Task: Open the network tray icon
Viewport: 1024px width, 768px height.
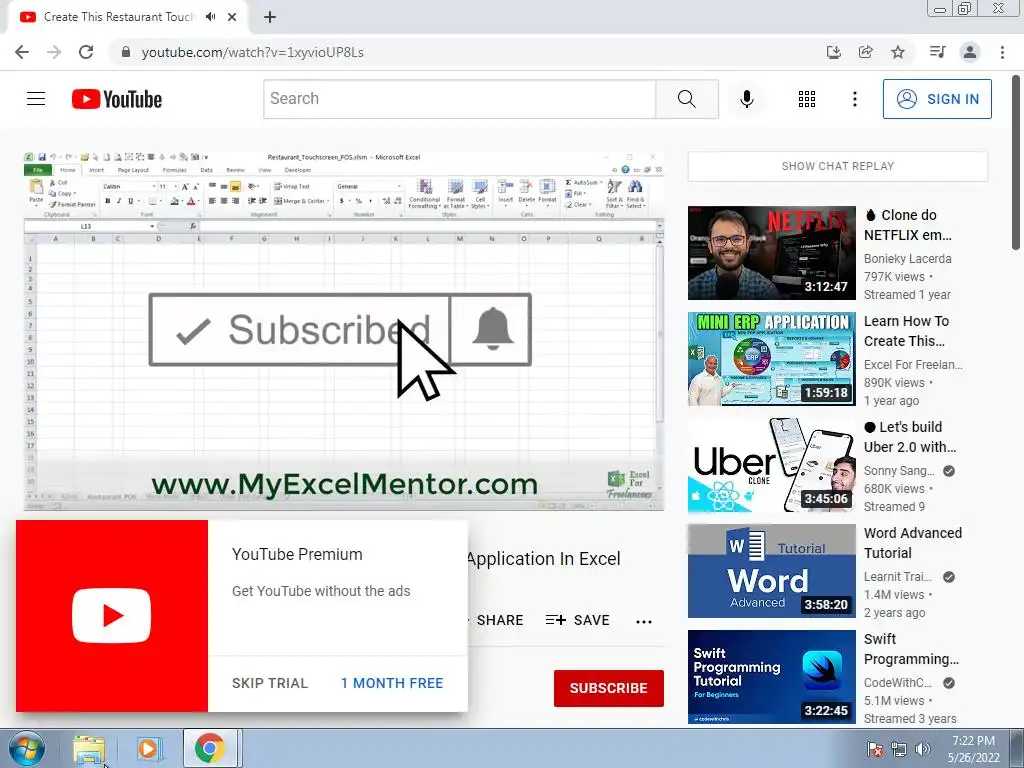Action: tap(899, 748)
